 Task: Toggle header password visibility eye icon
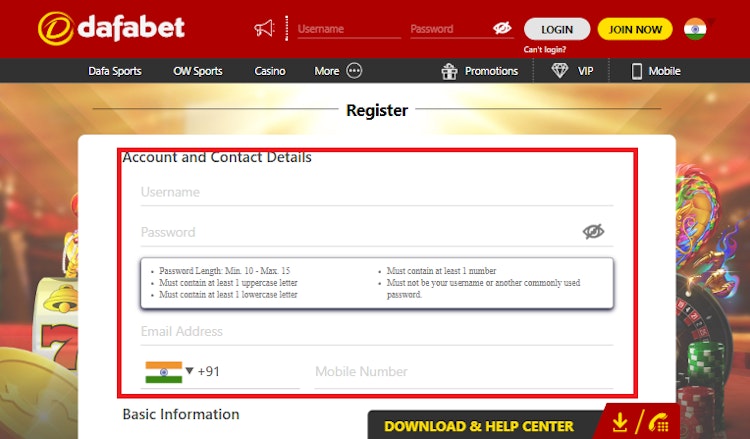(x=502, y=28)
